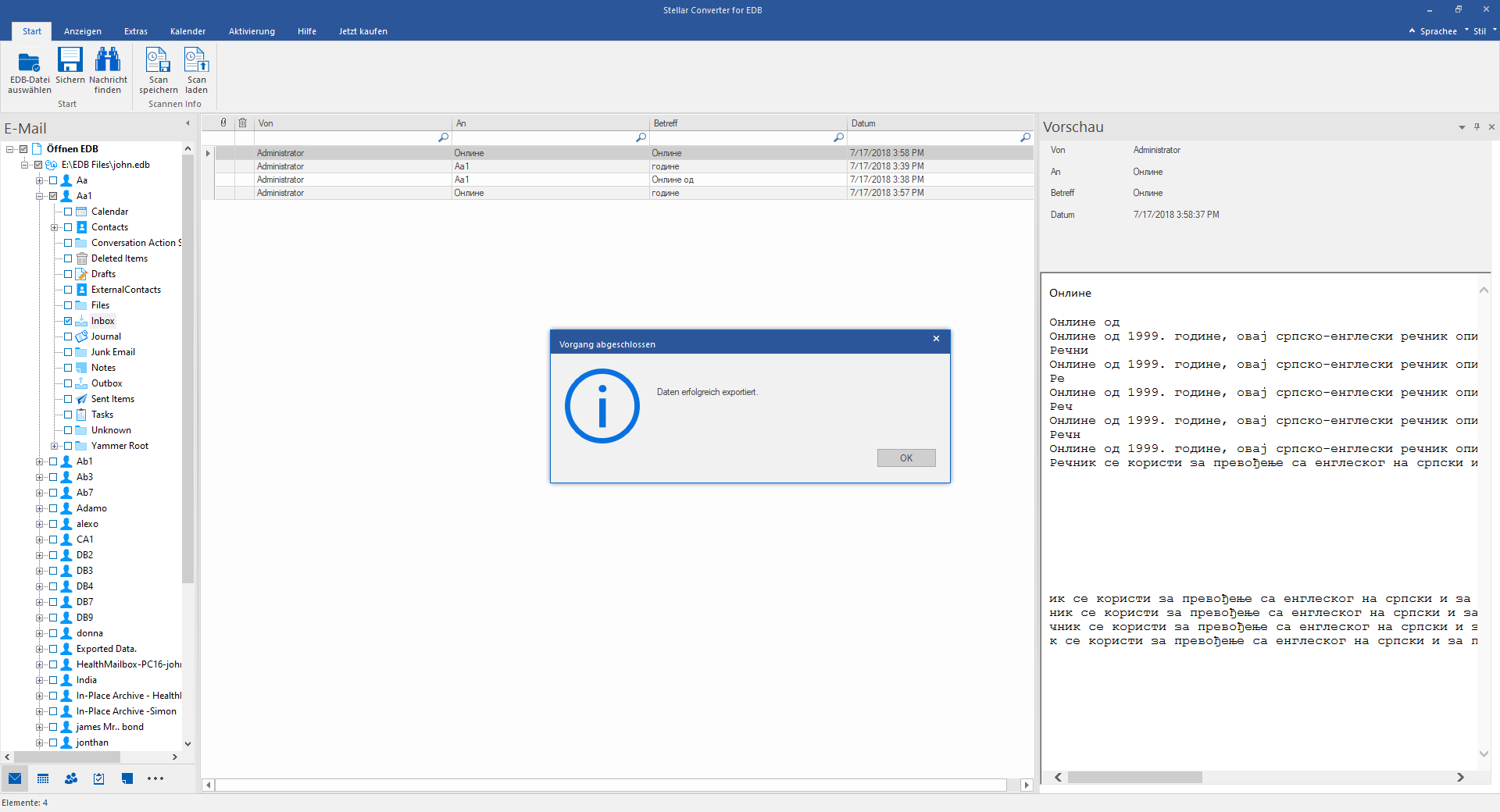This screenshot has height=812, width=1500.
Task: Open tasks view icon in bottom bar
Action: tap(99, 778)
